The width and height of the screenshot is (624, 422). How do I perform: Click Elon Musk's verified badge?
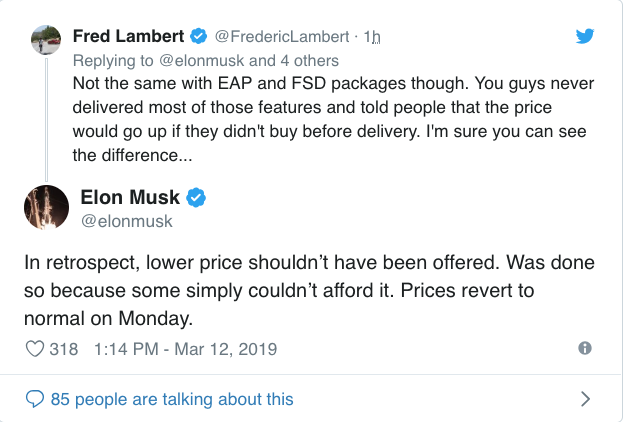pos(196,198)
